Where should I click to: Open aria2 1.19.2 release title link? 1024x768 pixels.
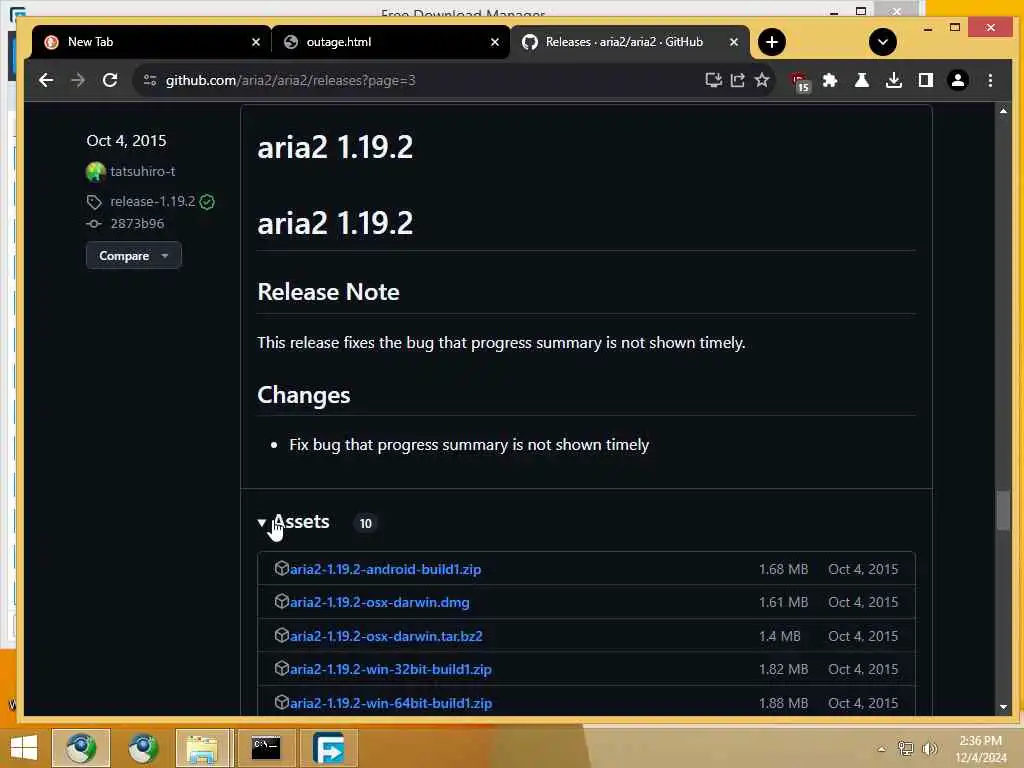335,147
